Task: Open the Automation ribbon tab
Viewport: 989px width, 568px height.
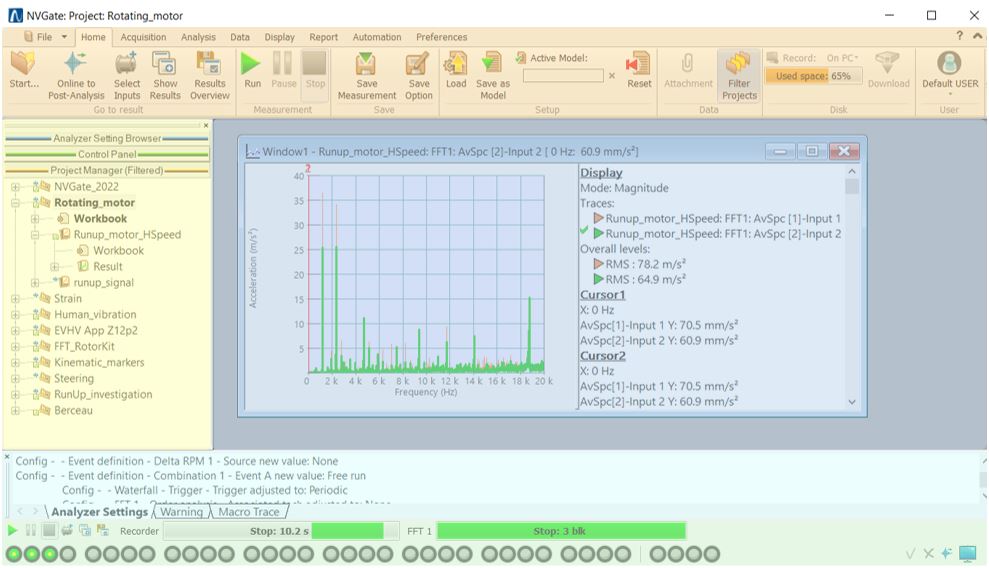Action: [x=377, y=37]
